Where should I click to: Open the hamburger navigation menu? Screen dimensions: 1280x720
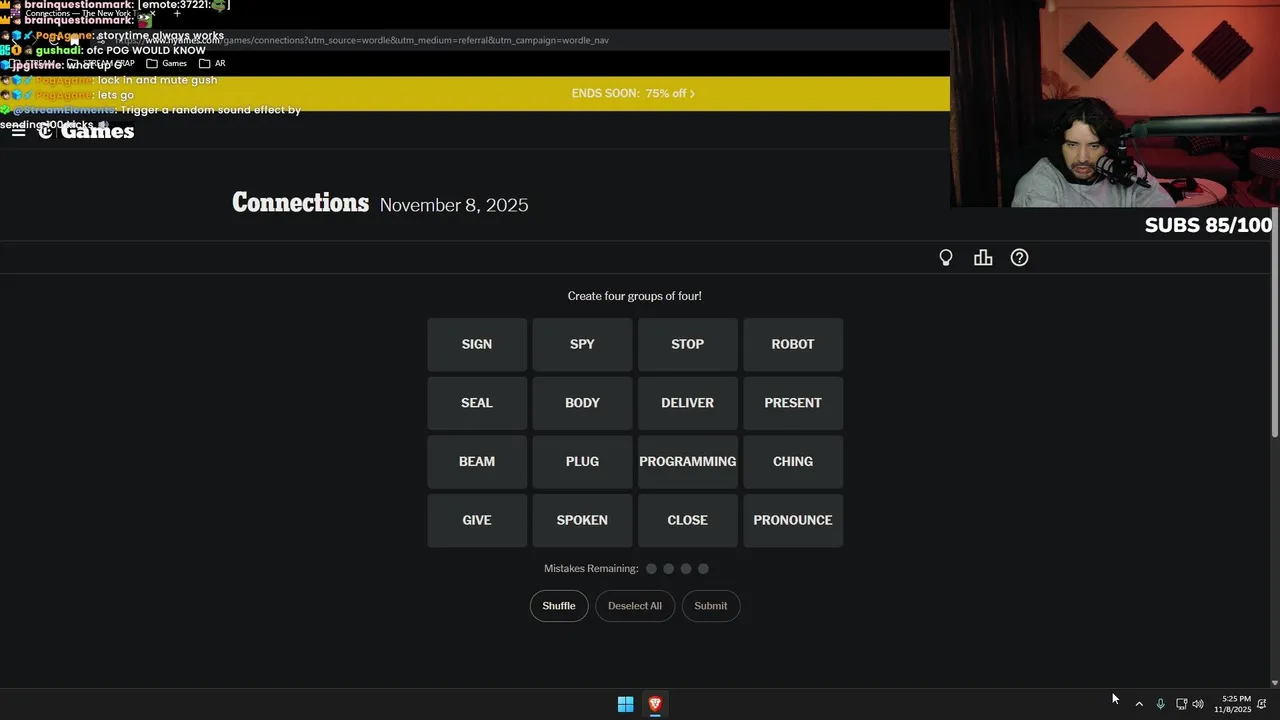tap(18, 131)
